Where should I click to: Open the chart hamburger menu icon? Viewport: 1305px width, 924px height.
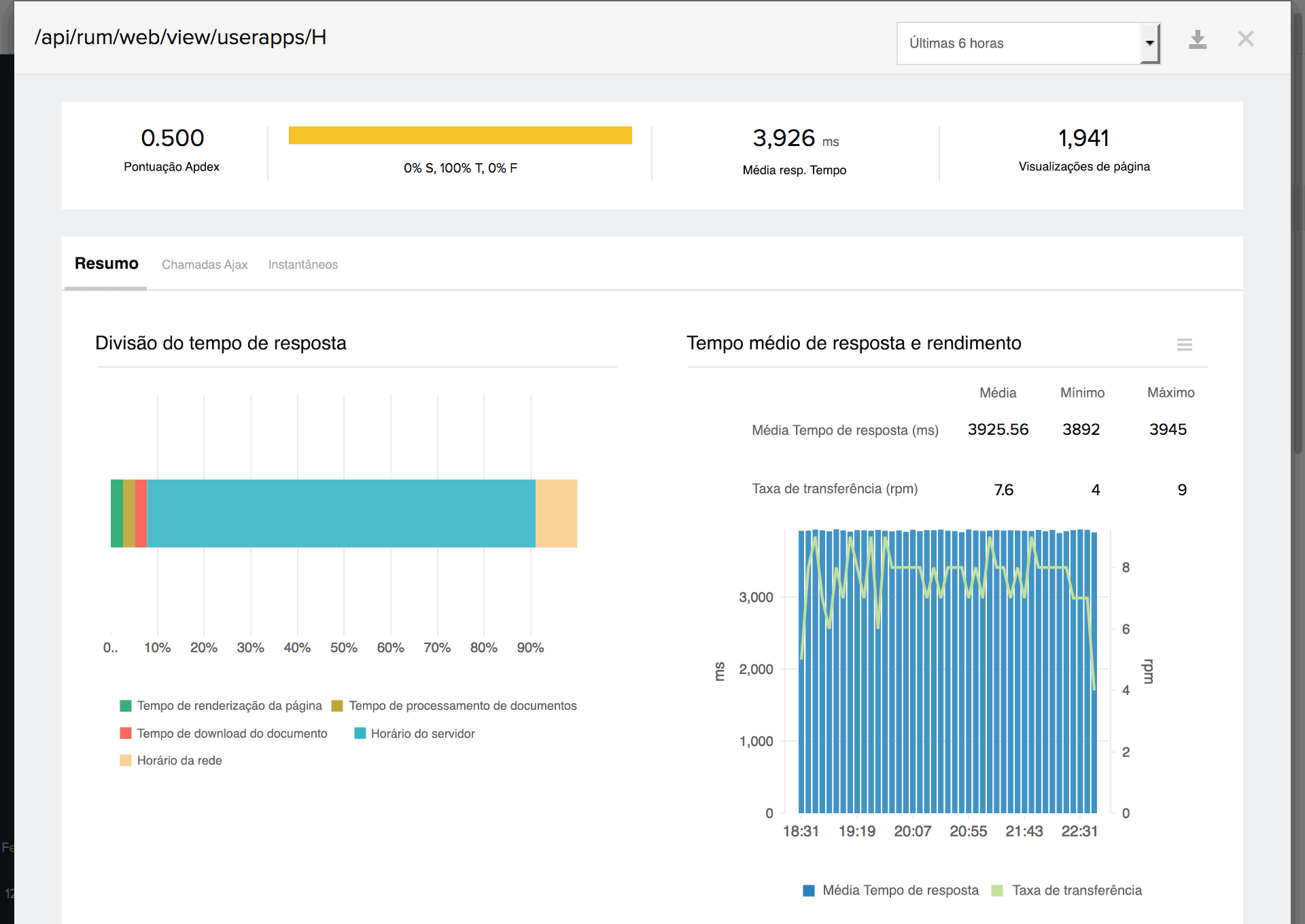(1184, 344)
